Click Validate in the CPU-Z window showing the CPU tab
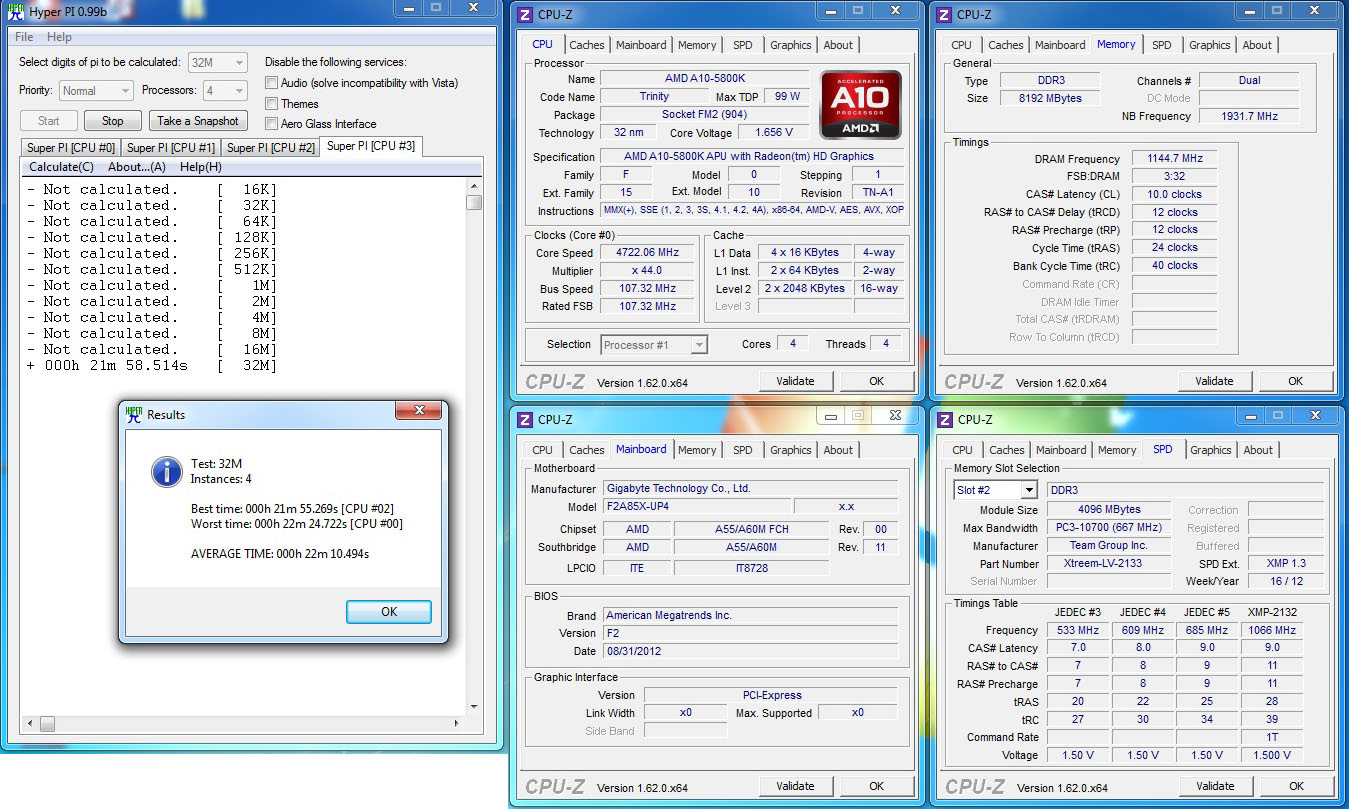1349x809 pixels. 795,381
